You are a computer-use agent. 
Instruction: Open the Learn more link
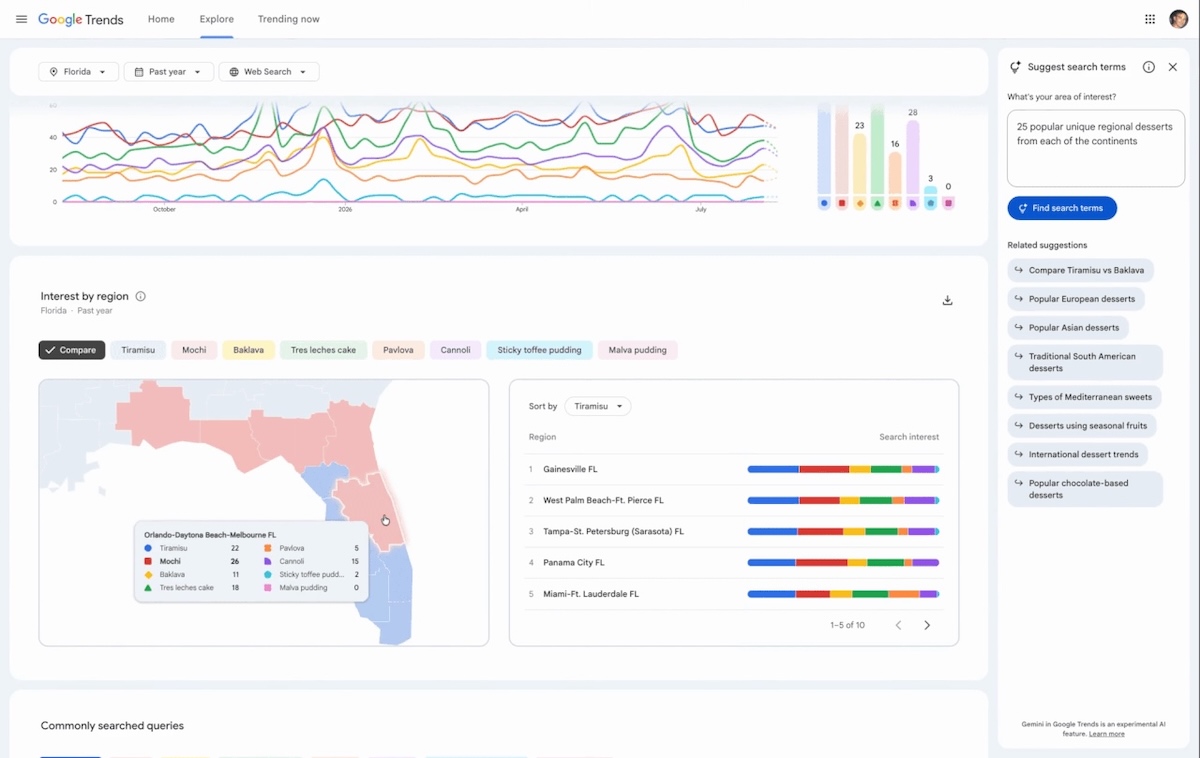click(x=1106, y=734)
